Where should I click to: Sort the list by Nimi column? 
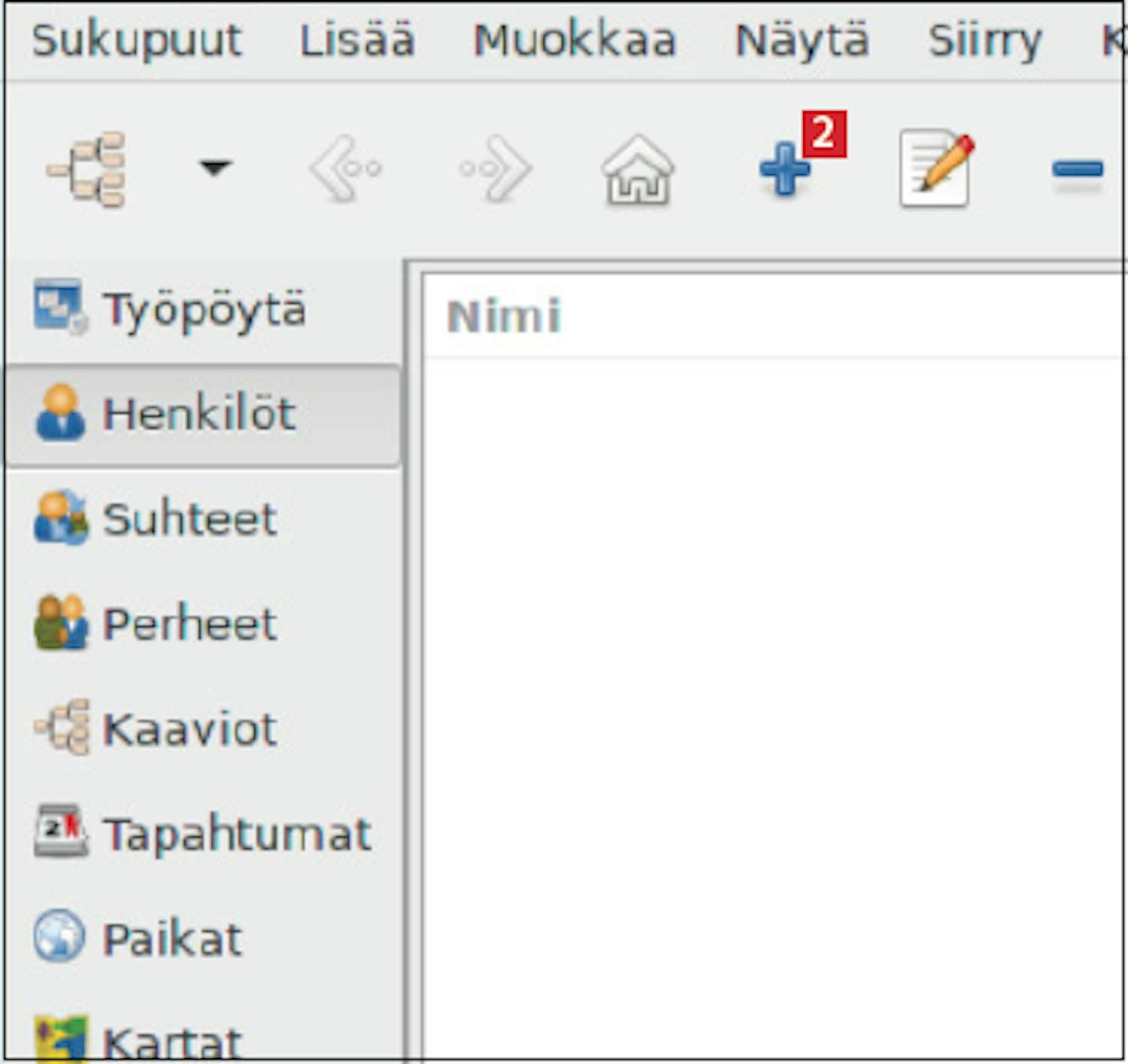[504, 316]
